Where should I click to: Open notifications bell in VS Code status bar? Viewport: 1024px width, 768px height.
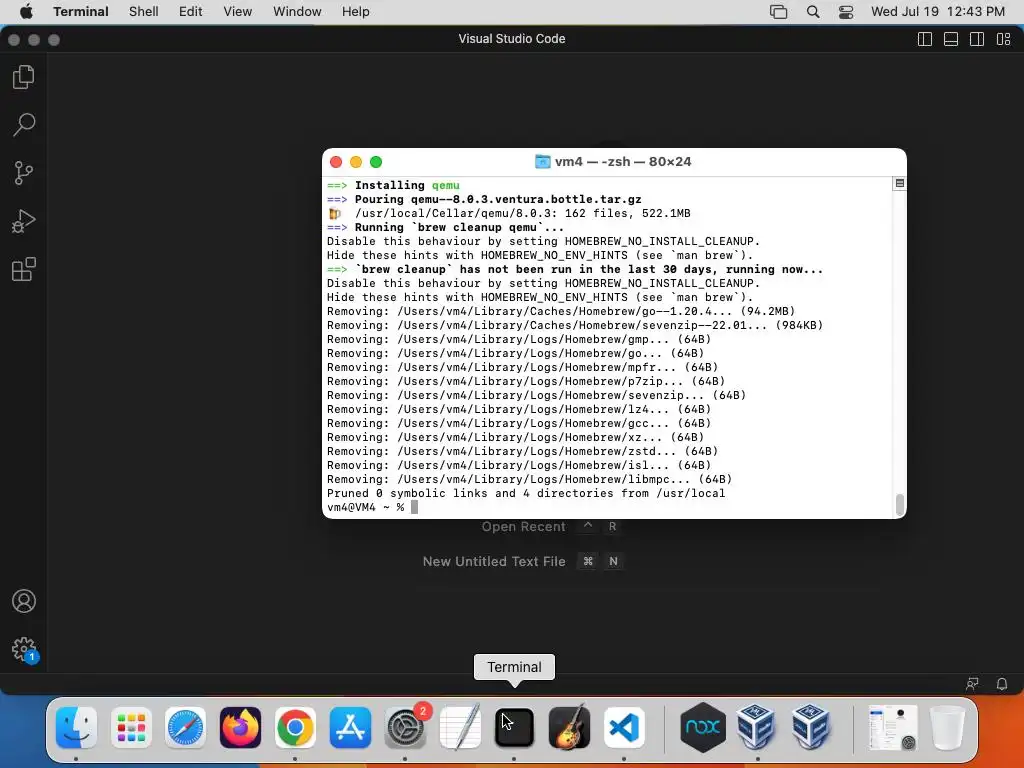pyautogui.click(x=1002, y=684)
